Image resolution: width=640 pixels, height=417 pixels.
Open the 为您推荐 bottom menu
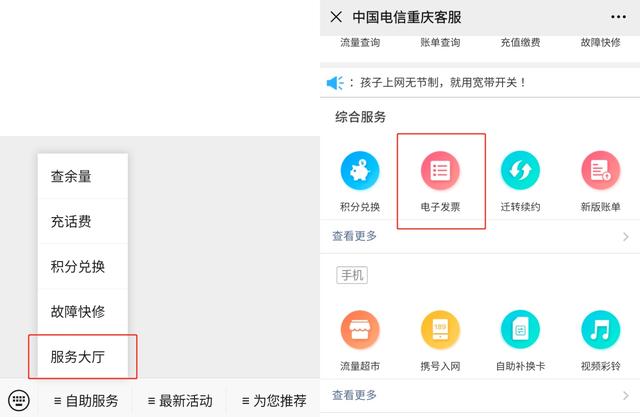coord(274,401)
